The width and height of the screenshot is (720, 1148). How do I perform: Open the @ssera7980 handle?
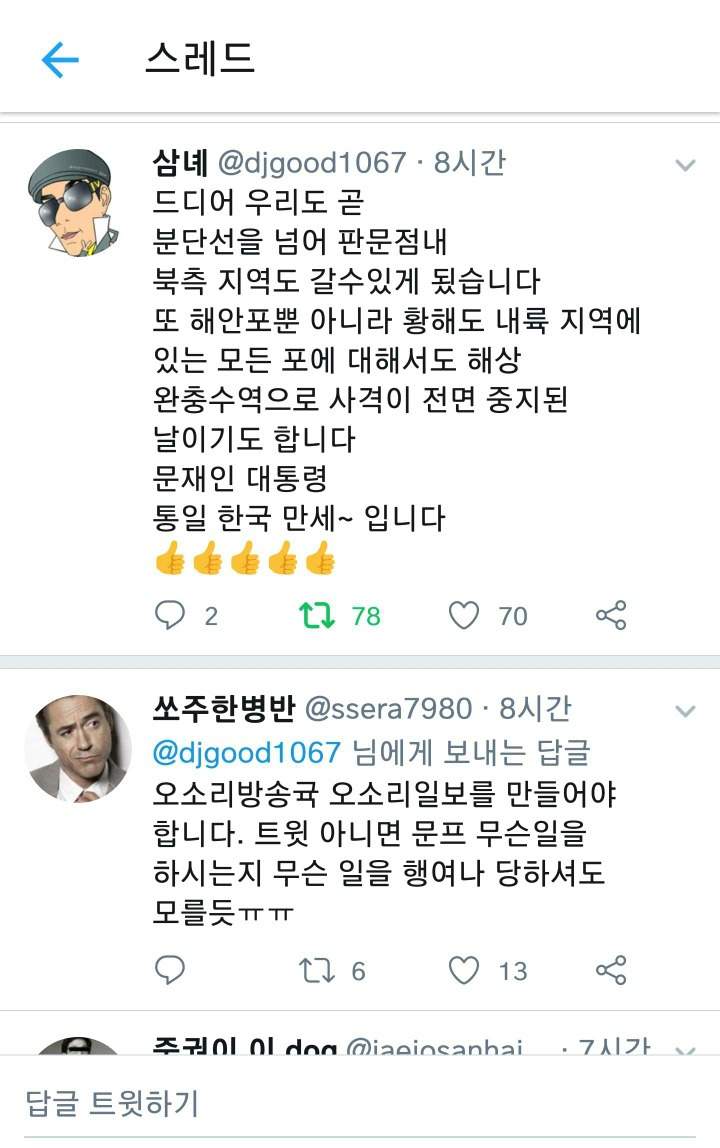[388, 709]
